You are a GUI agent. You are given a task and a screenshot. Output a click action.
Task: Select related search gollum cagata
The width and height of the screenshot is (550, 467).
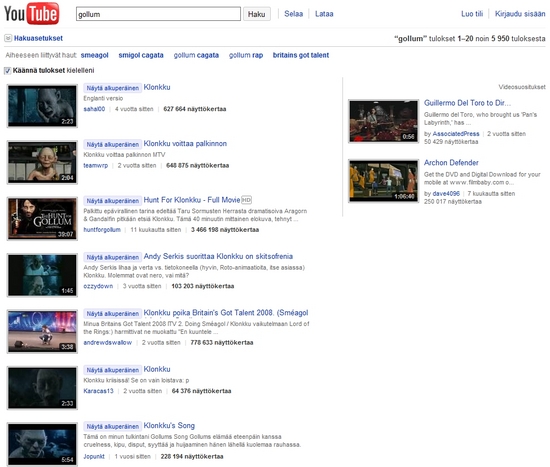point(196,55)
